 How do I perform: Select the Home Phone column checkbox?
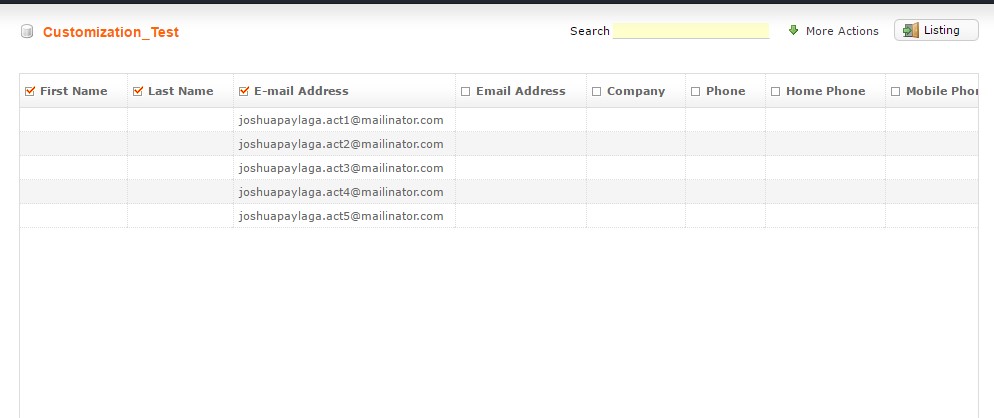(775, 92)
